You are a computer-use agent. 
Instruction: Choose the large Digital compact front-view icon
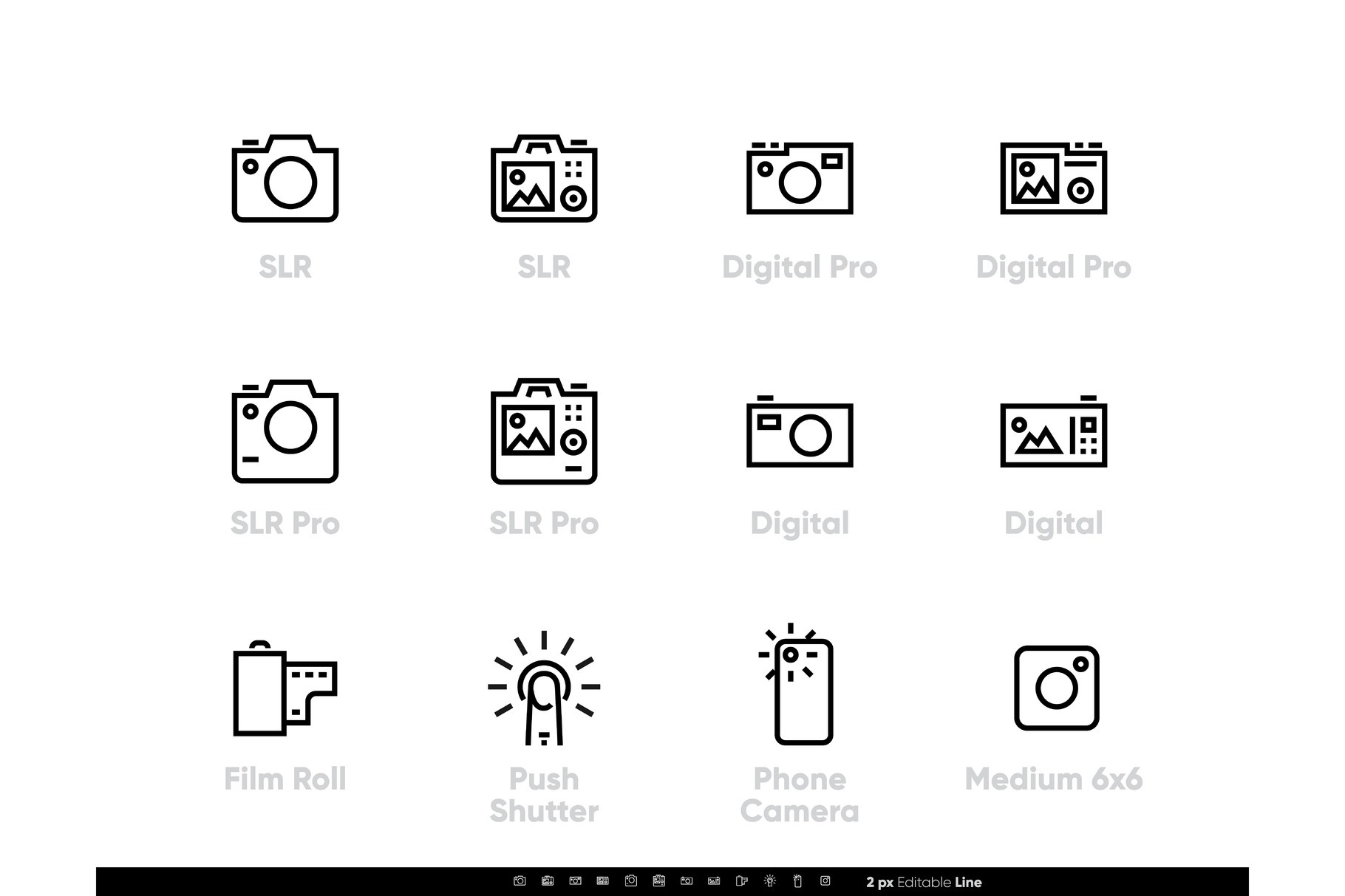click(800, 434)
